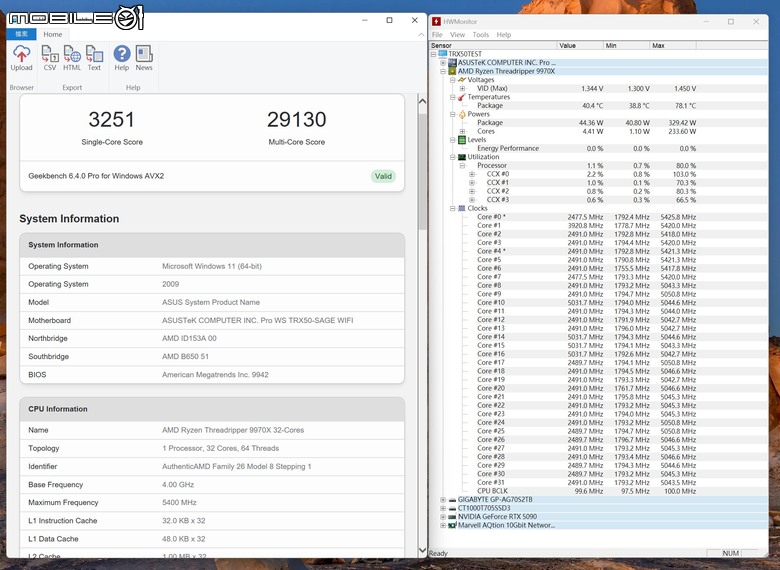
Task: Expand the ASUSTeK COMPUTER INC. node
Action: [443, 63]
